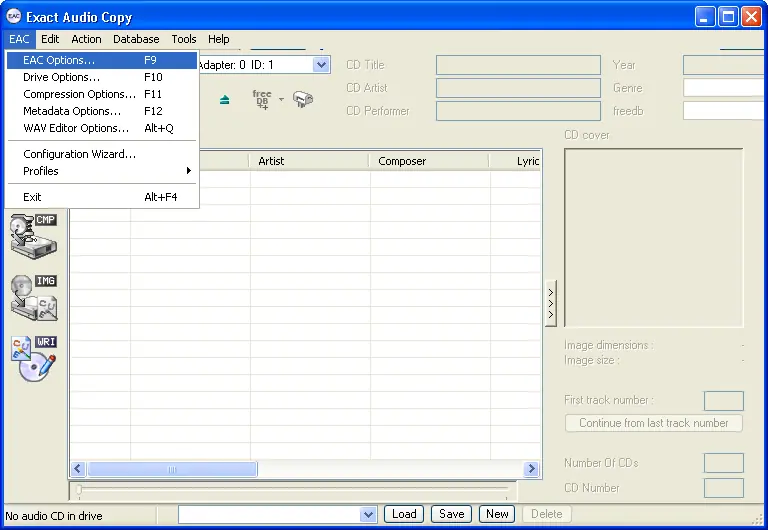Viewport: 768px width, 530px height.
Task: Click the Save profile button
Action: (x=452, y=514)
